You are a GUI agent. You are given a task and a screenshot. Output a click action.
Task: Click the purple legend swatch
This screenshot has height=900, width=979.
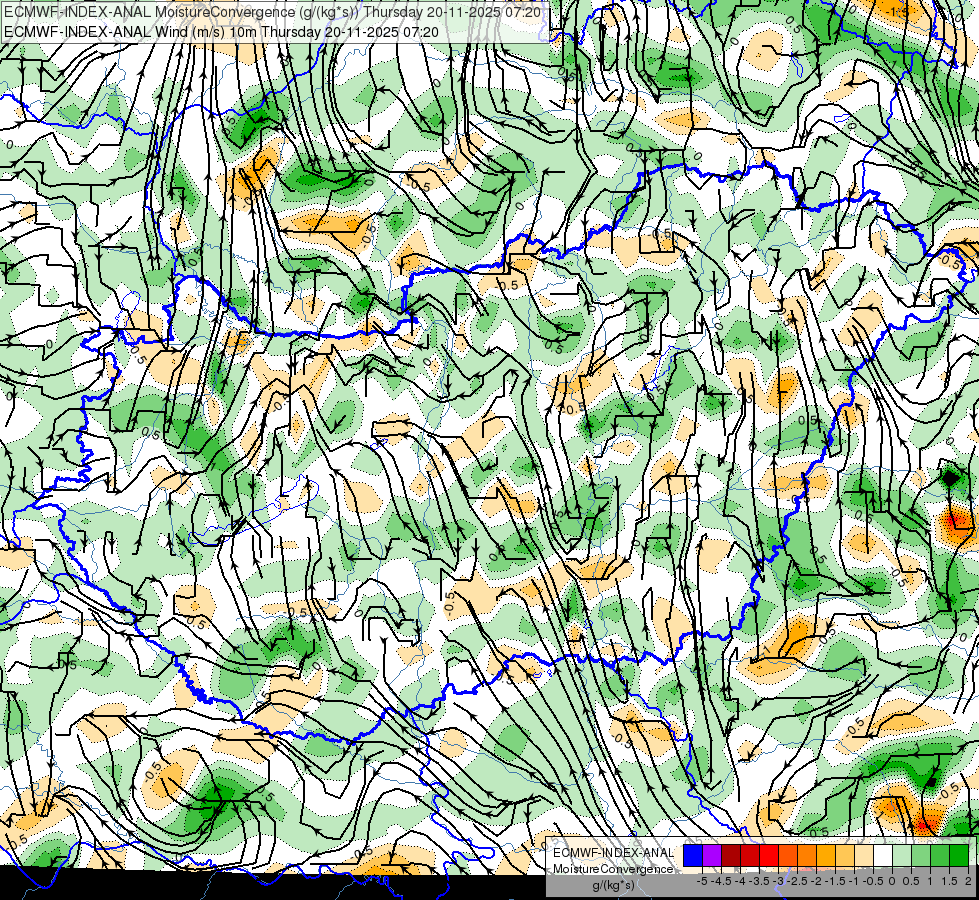(712, 856)
